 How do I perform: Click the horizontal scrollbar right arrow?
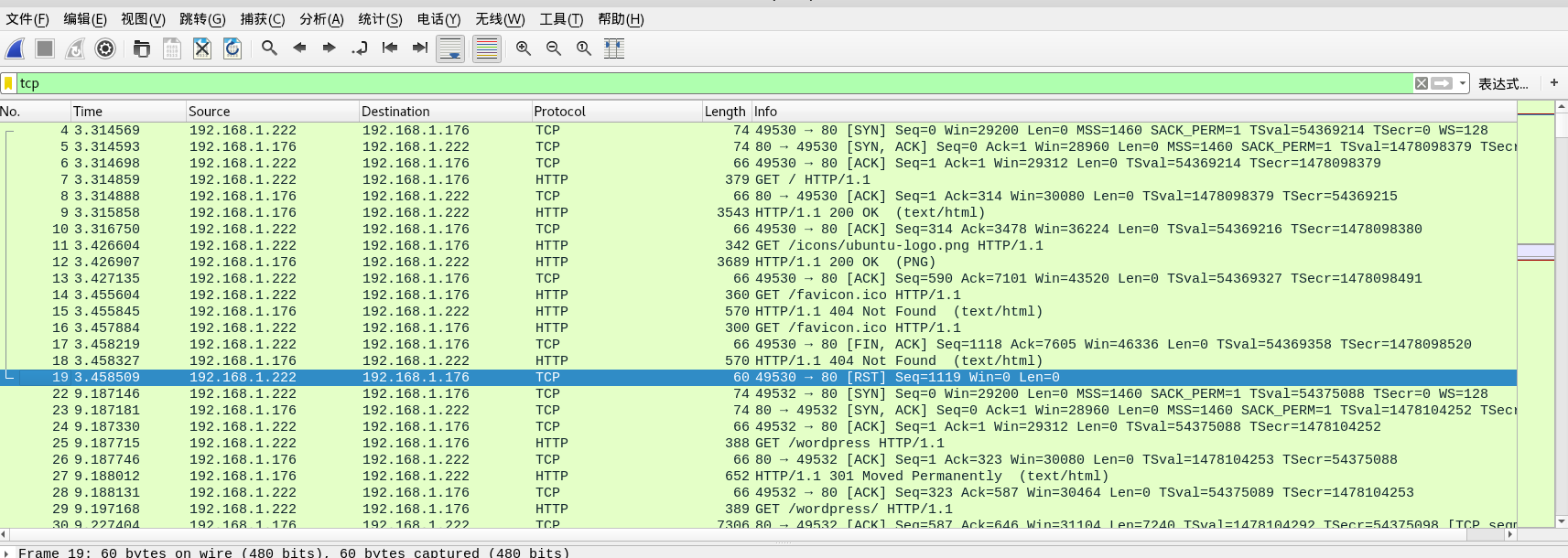click(x=1510, y=534)
